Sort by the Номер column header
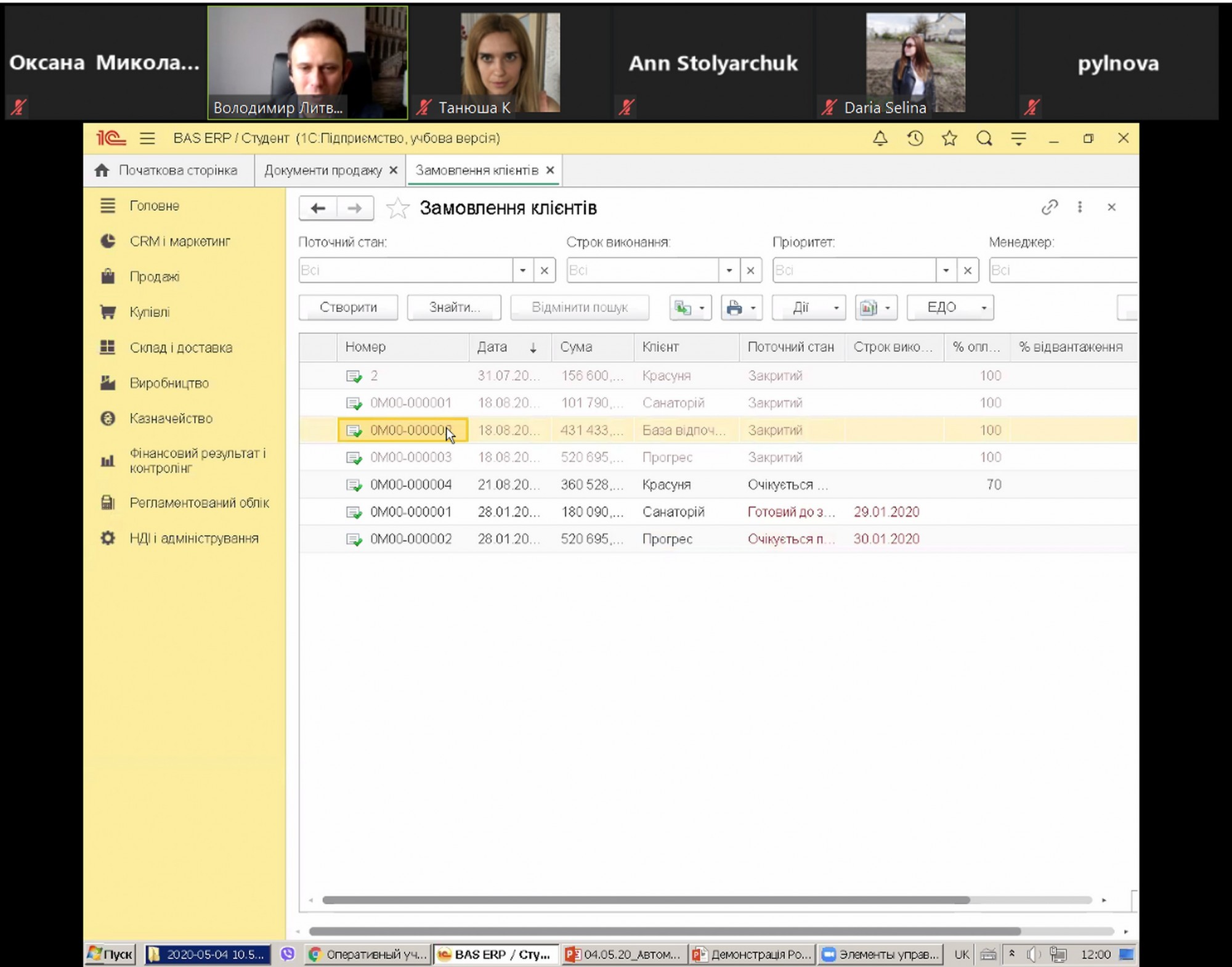The height and width of the screenshot is (967, 1232). pyautogui.click(x=403, y=347)
